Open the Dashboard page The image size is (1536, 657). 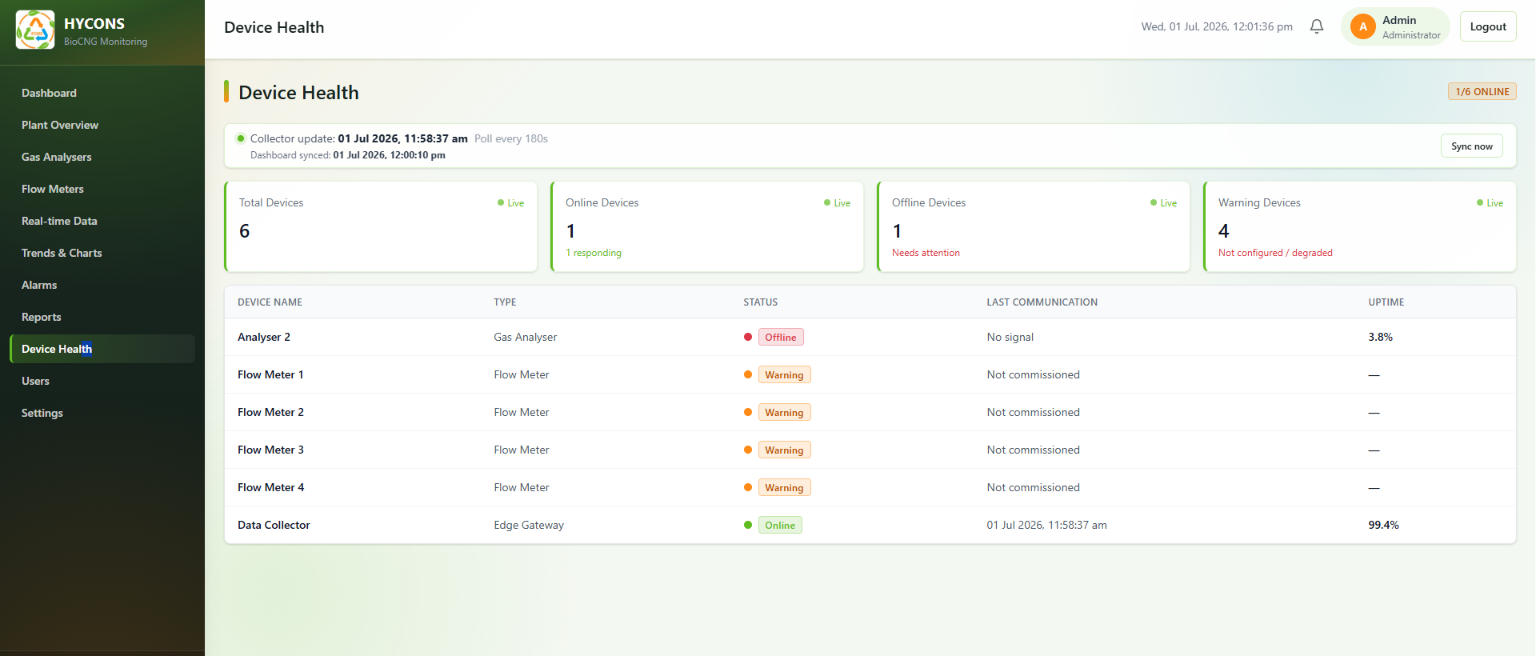[x=102, y=93]
